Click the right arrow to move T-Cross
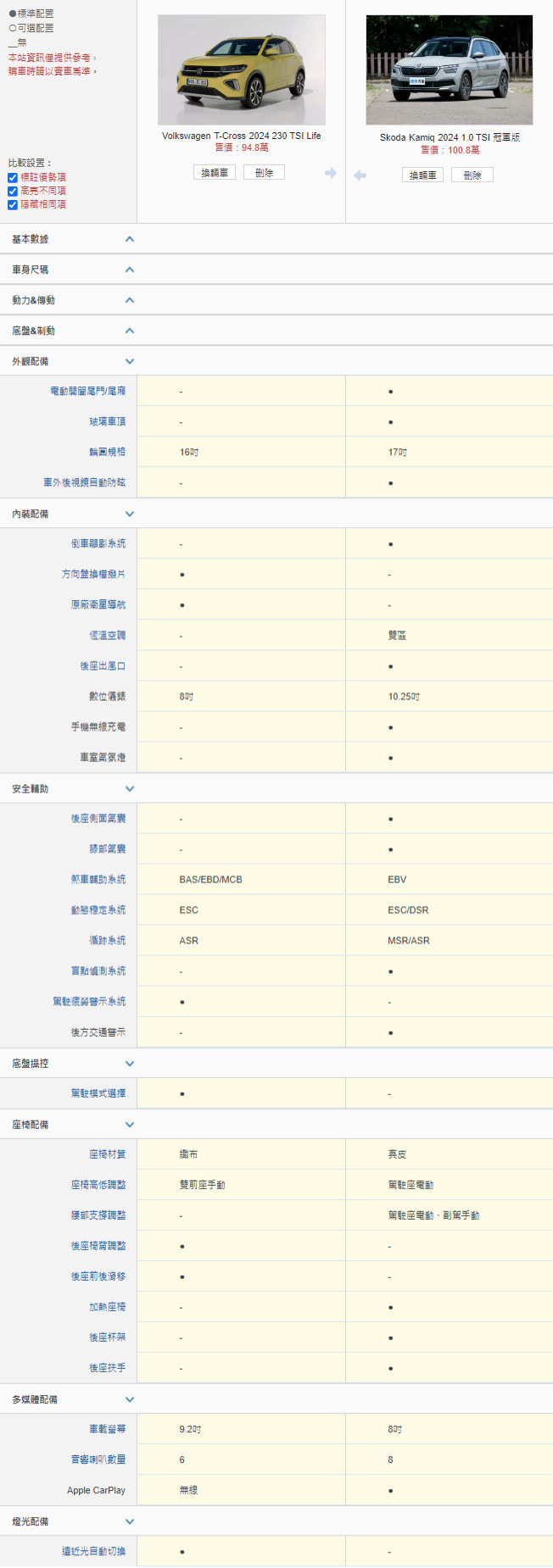Viewport: 553px width, 1568px height. [x=331, y=173]
